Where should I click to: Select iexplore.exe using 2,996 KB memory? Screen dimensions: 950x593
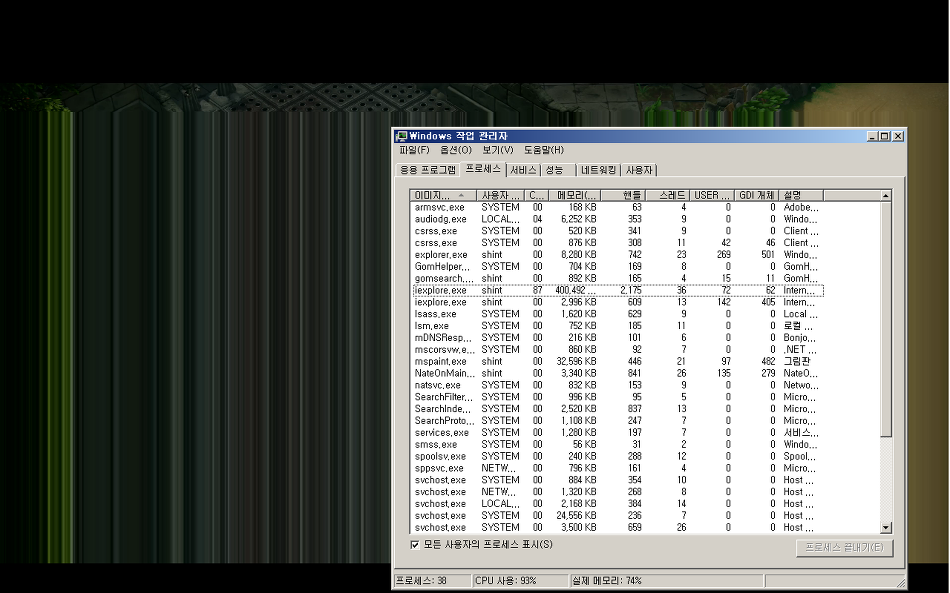[x=617, y=302]
